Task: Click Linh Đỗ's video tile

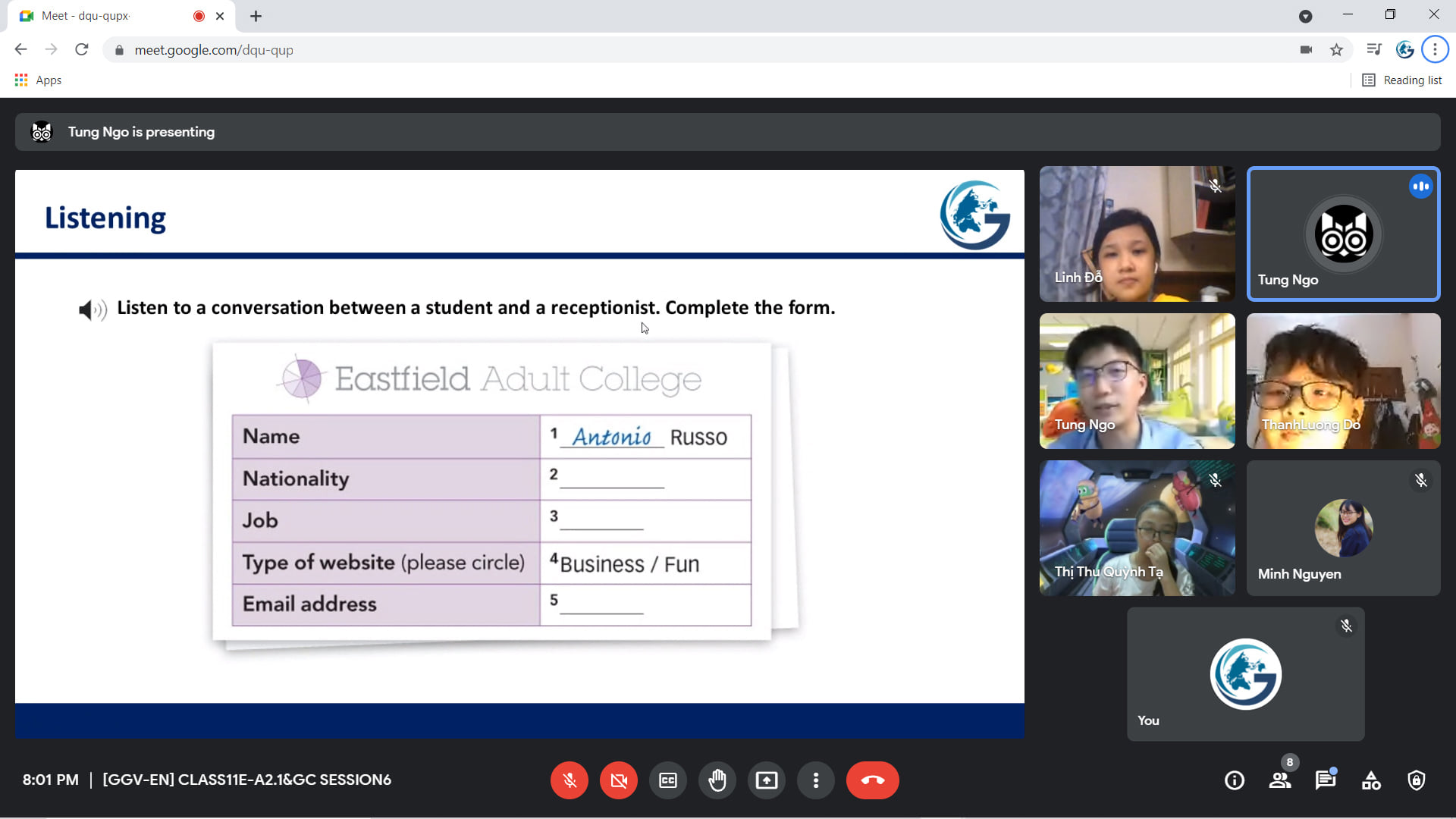Action: coord(1137,234)
